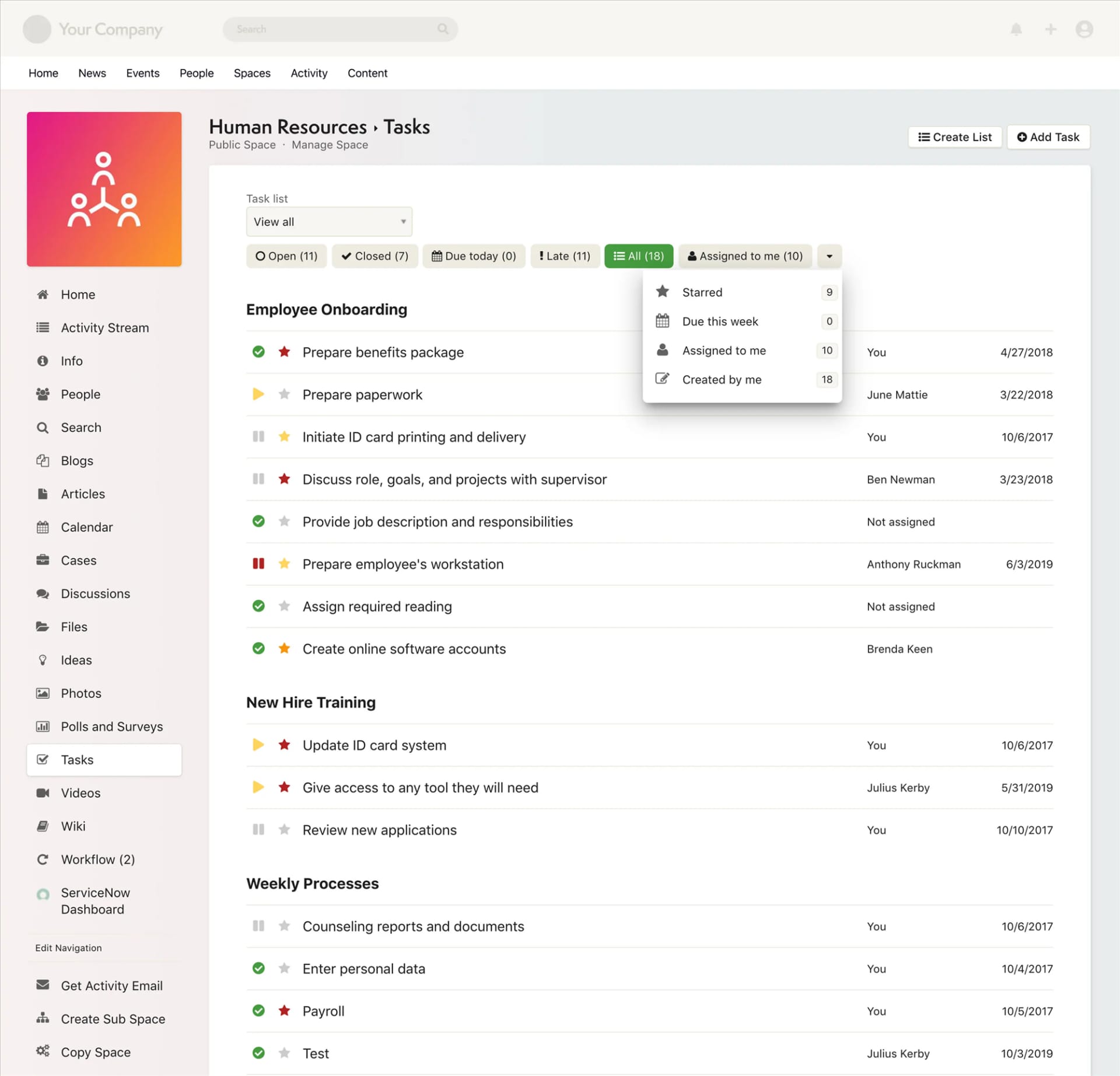Click the paused status indicator on Prepare employee's workstation
Screen dimensions: 1120x1076
[258, 563]
